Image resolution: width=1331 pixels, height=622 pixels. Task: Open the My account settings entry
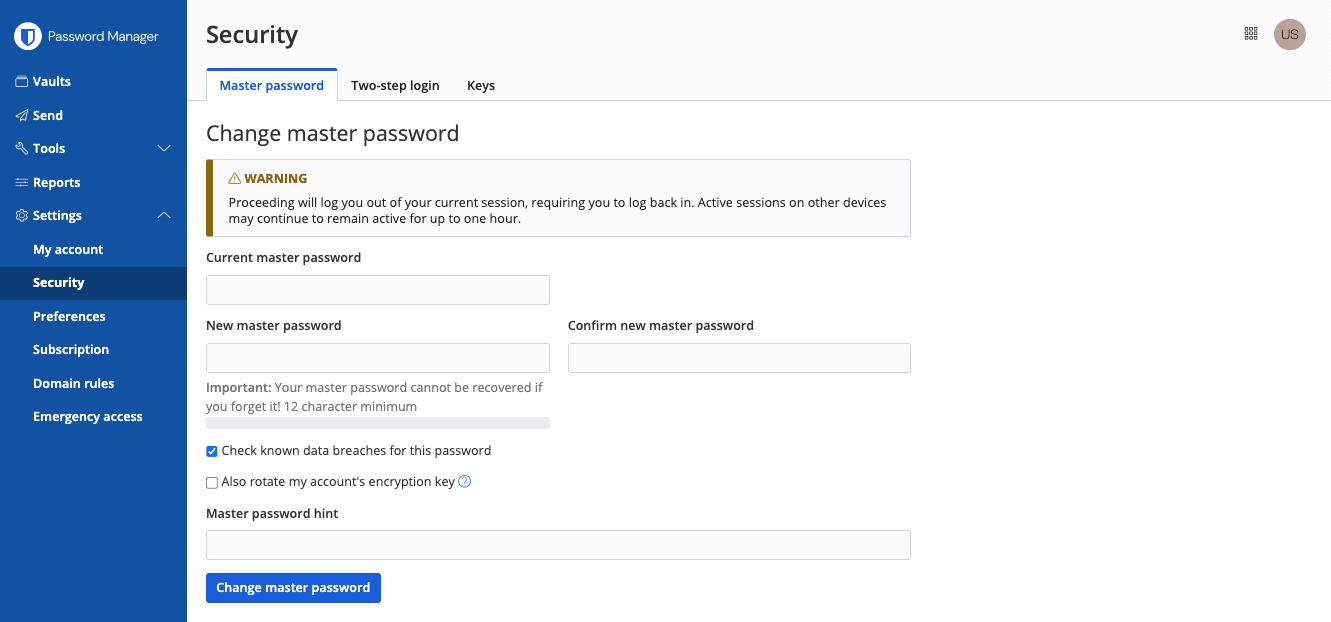click(x=67, y=249)
